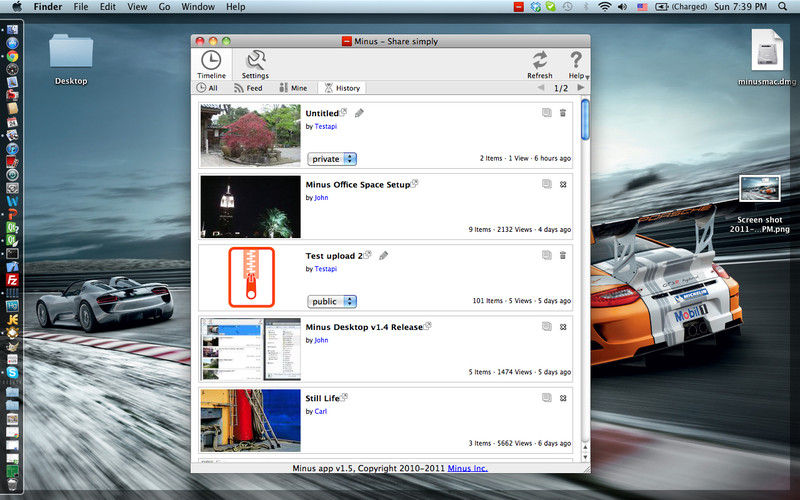Click '101 Items · 5 Views · 5 days ago' text

[x=521, y=301]
